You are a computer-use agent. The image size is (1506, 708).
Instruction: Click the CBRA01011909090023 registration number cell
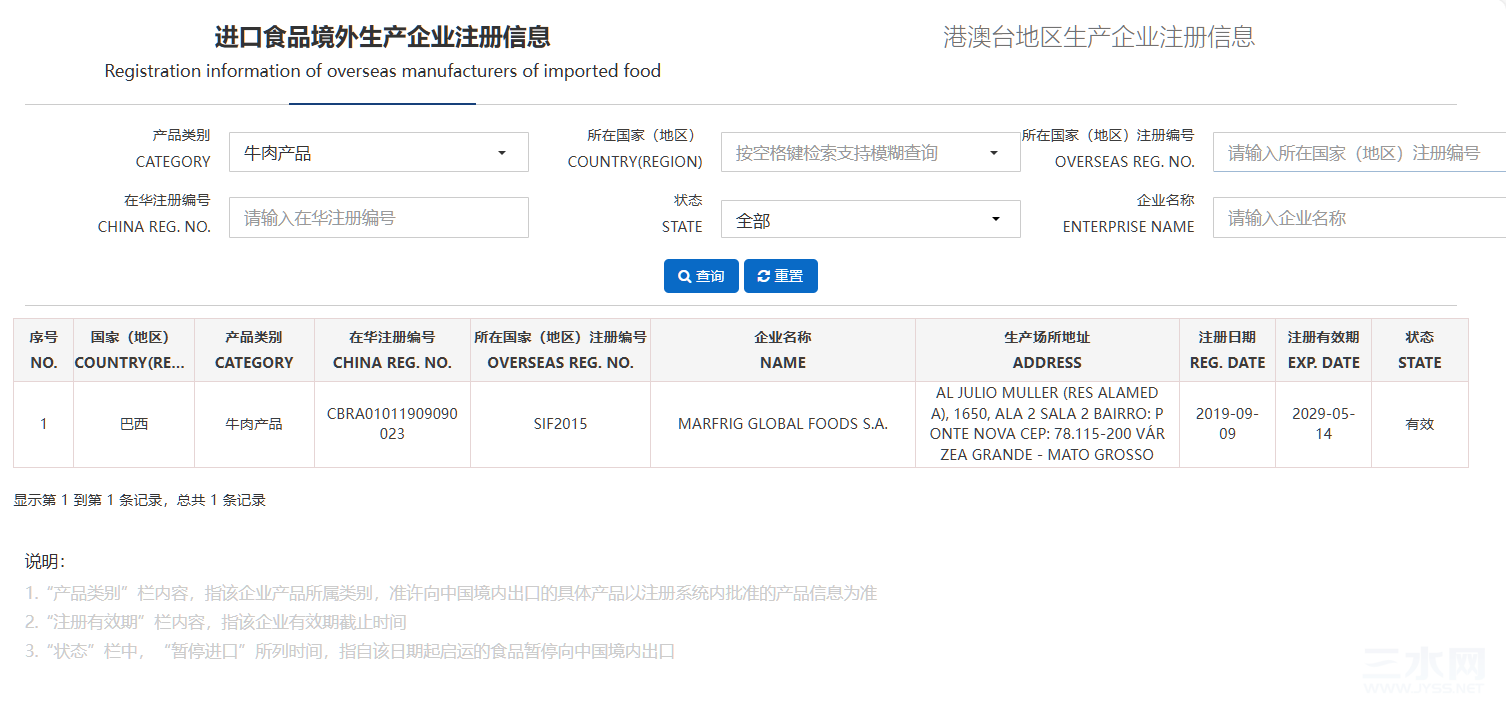click(x=392, y=424)
